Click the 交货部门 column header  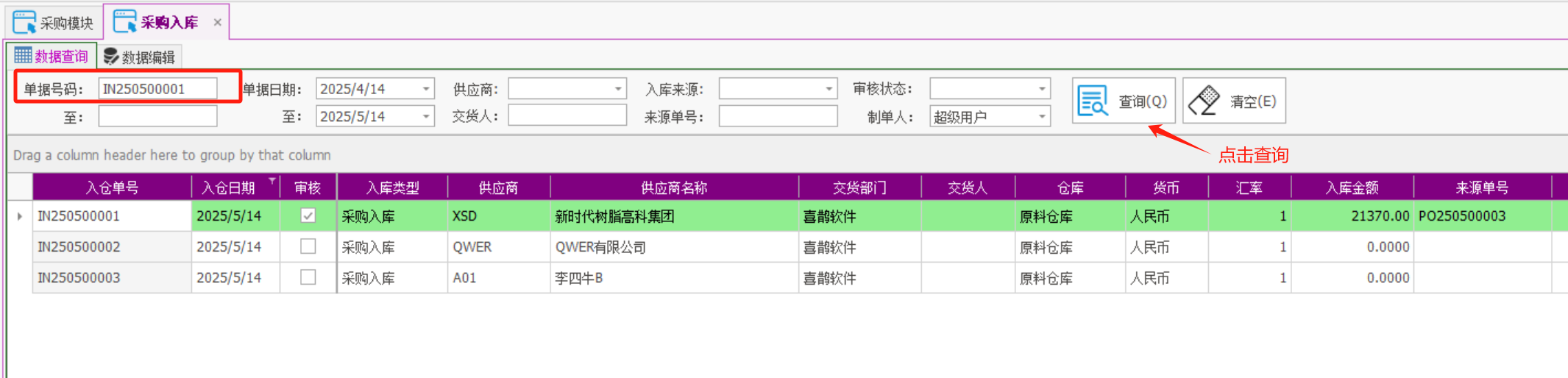(859, 188)
